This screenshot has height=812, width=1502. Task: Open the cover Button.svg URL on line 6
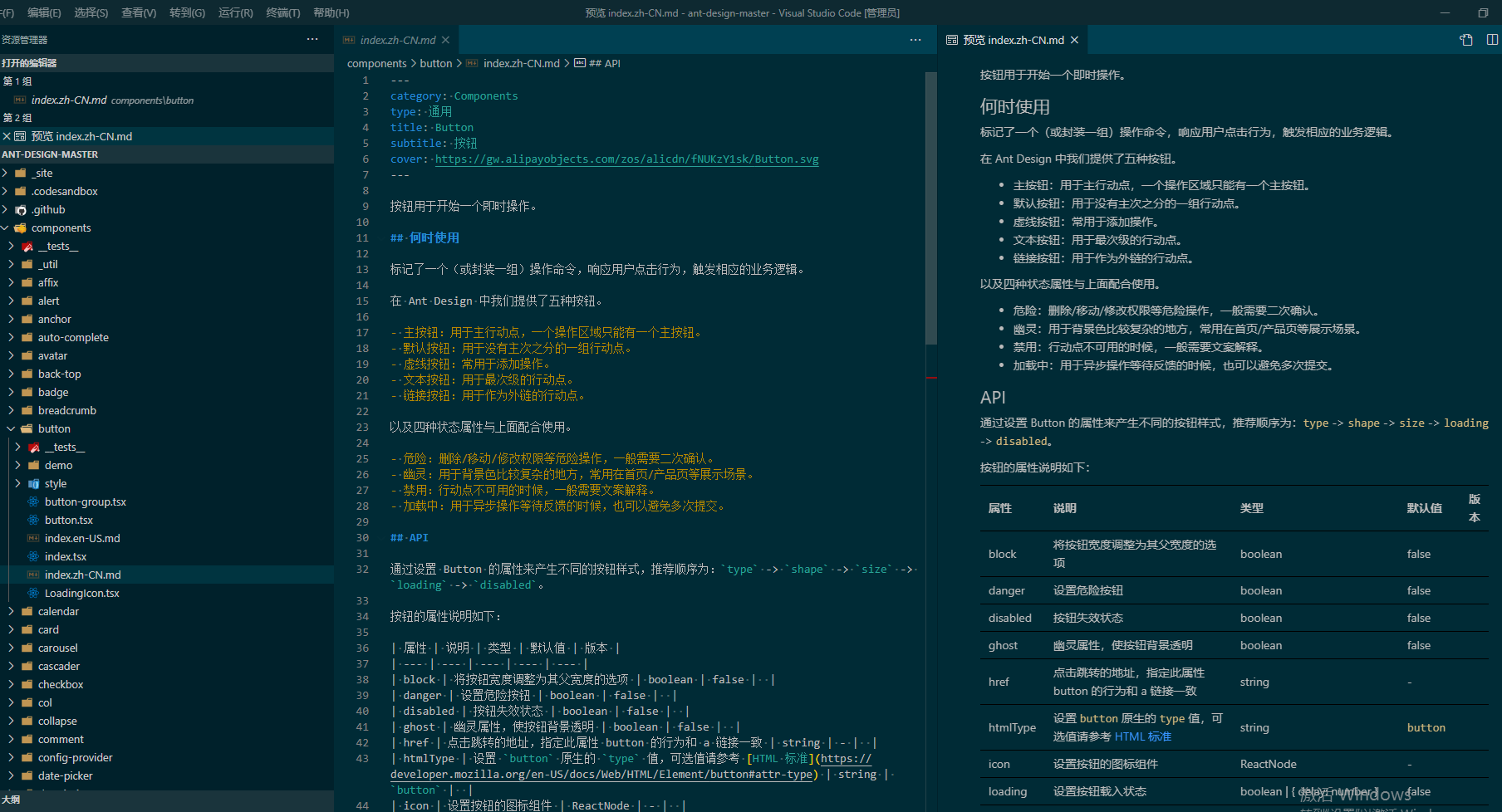pyautogui.click(x=626, y=159)
